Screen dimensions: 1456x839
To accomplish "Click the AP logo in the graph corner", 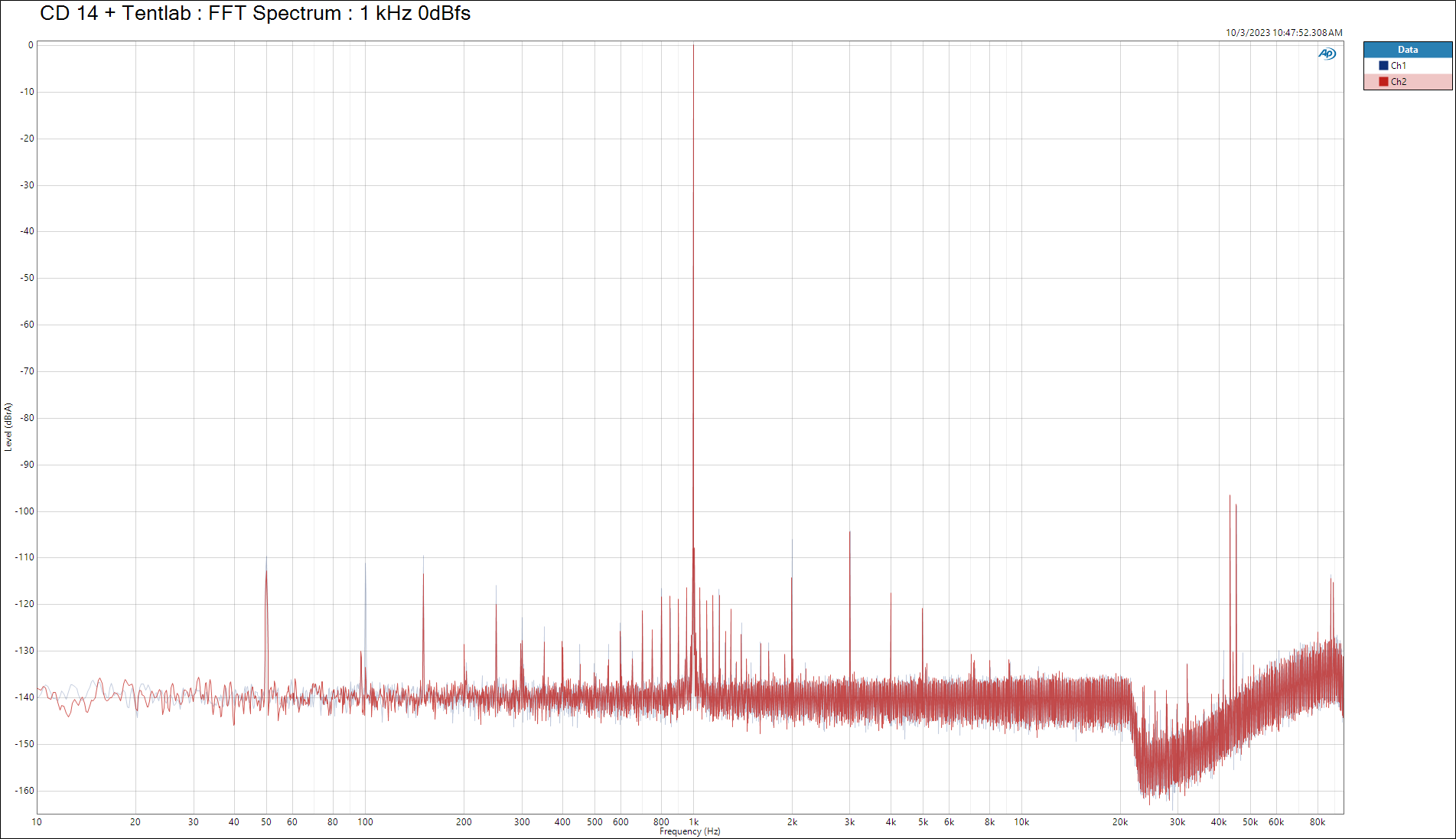I will [1327, 54].
